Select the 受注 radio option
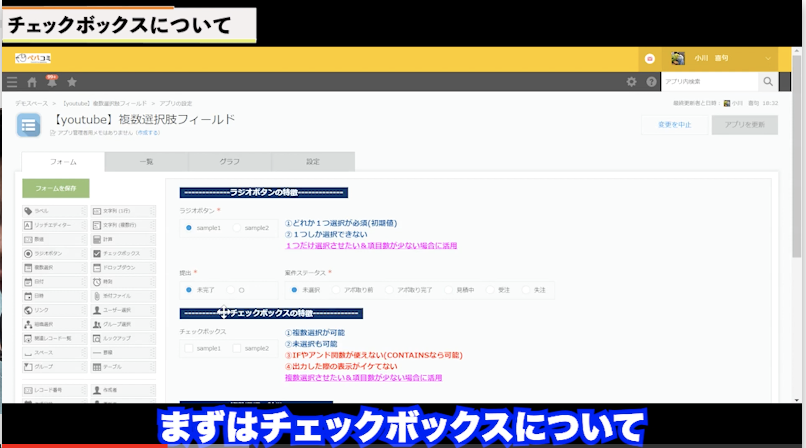 click(490, 289)
